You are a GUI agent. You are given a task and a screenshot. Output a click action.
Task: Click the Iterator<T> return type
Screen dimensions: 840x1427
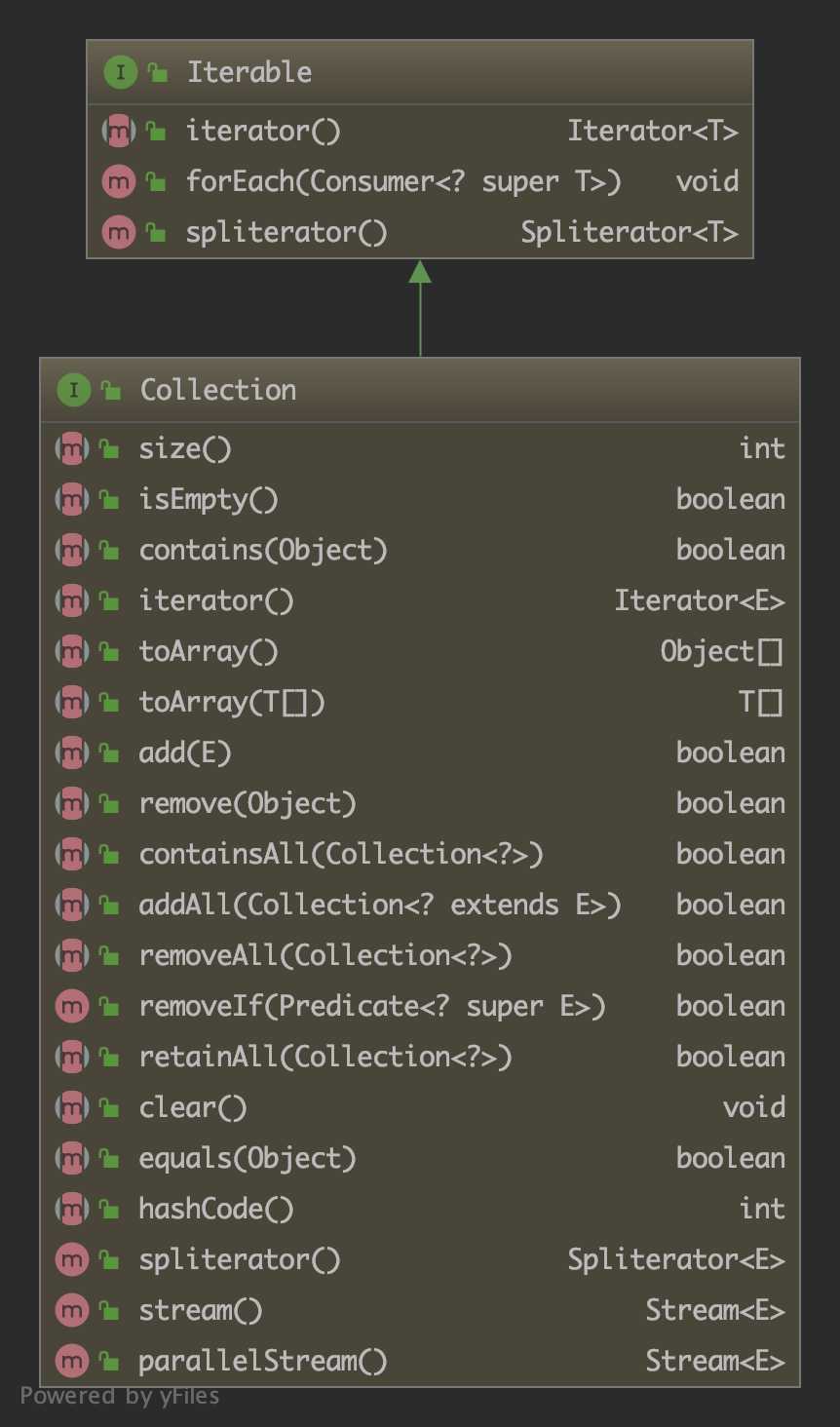coord(653,131)
